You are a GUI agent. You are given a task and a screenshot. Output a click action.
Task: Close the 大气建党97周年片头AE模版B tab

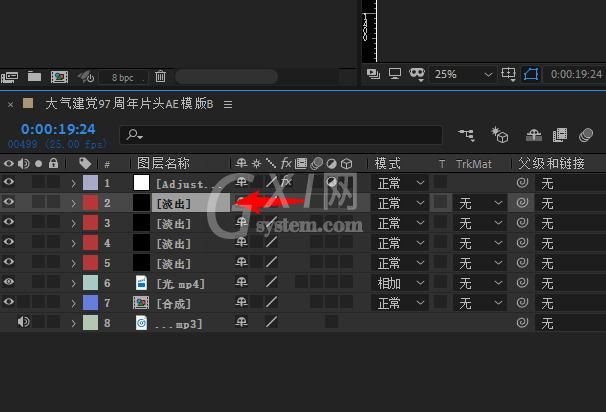10,104
